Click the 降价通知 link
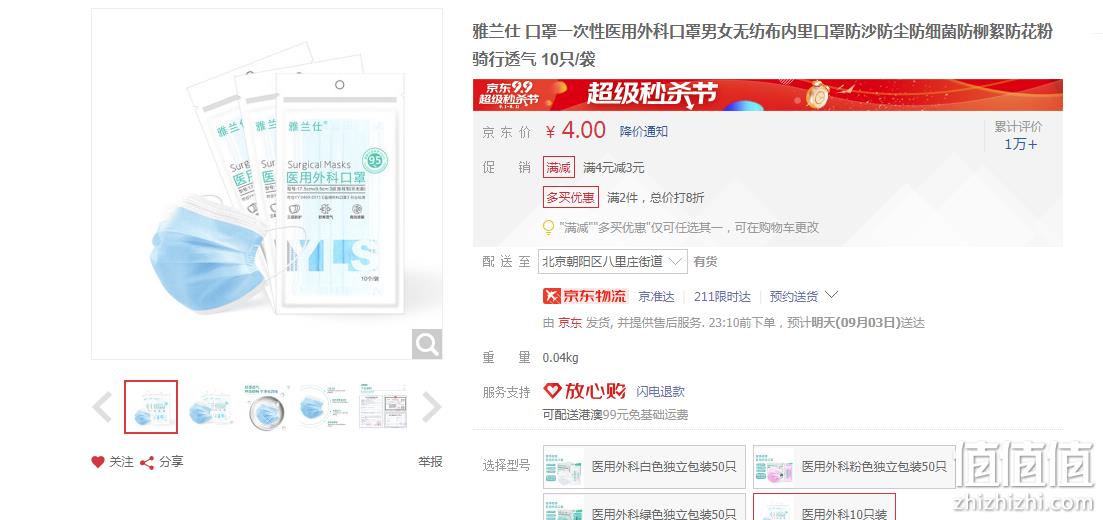Image resolution: width=1103 pixels, height=520 pixels. pyautogui.click(x=644, y=132)
